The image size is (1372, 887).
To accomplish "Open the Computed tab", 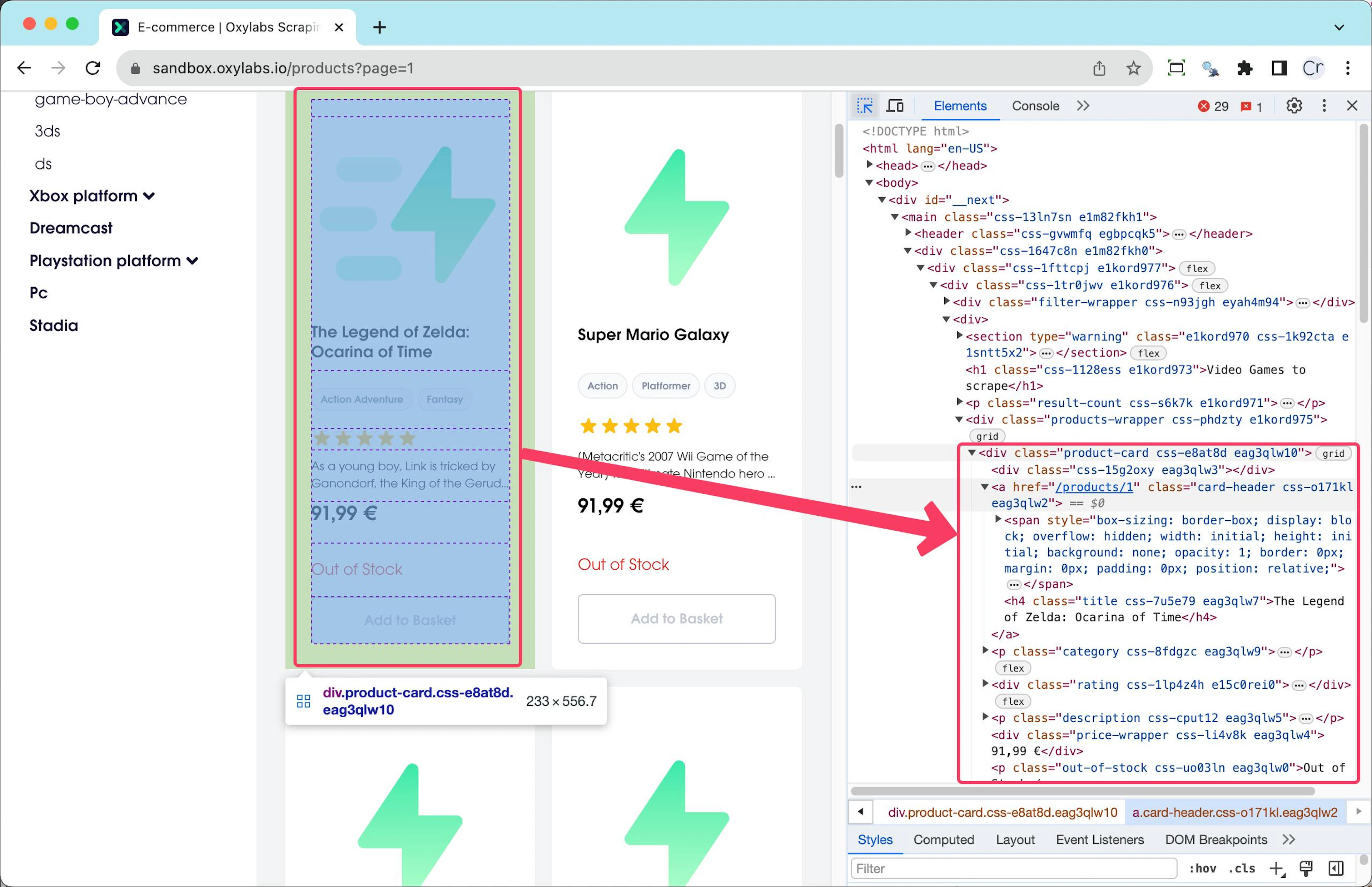I will click(x=944, y=840).
